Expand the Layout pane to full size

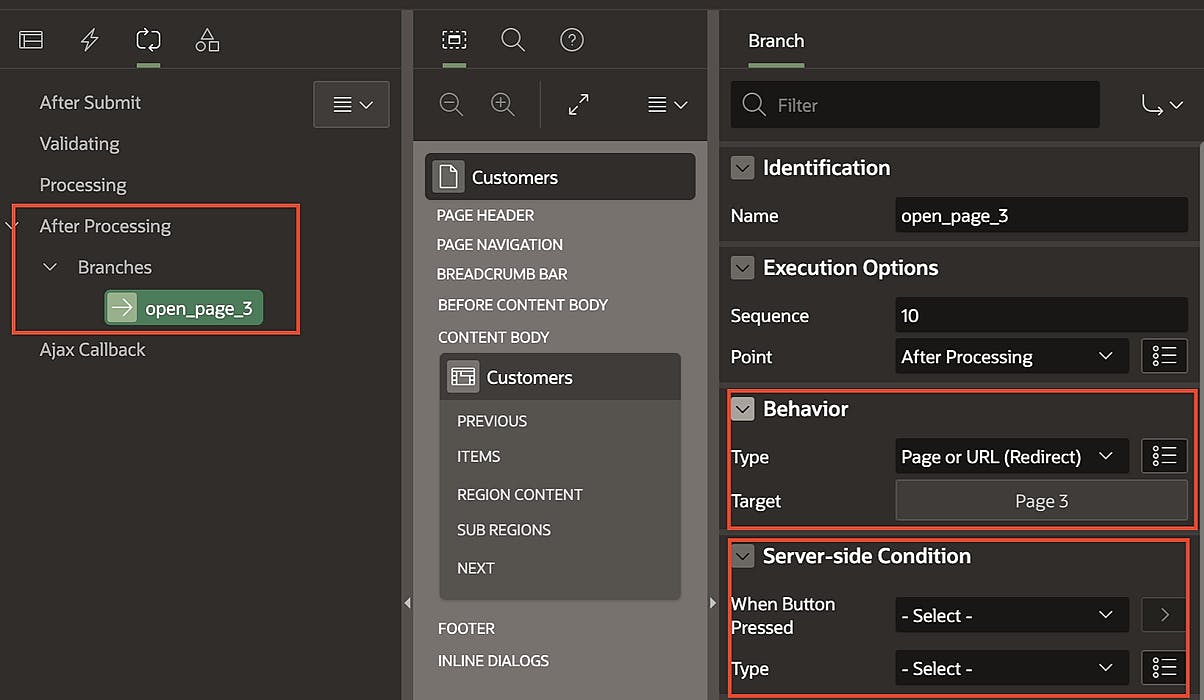[577, 104]
